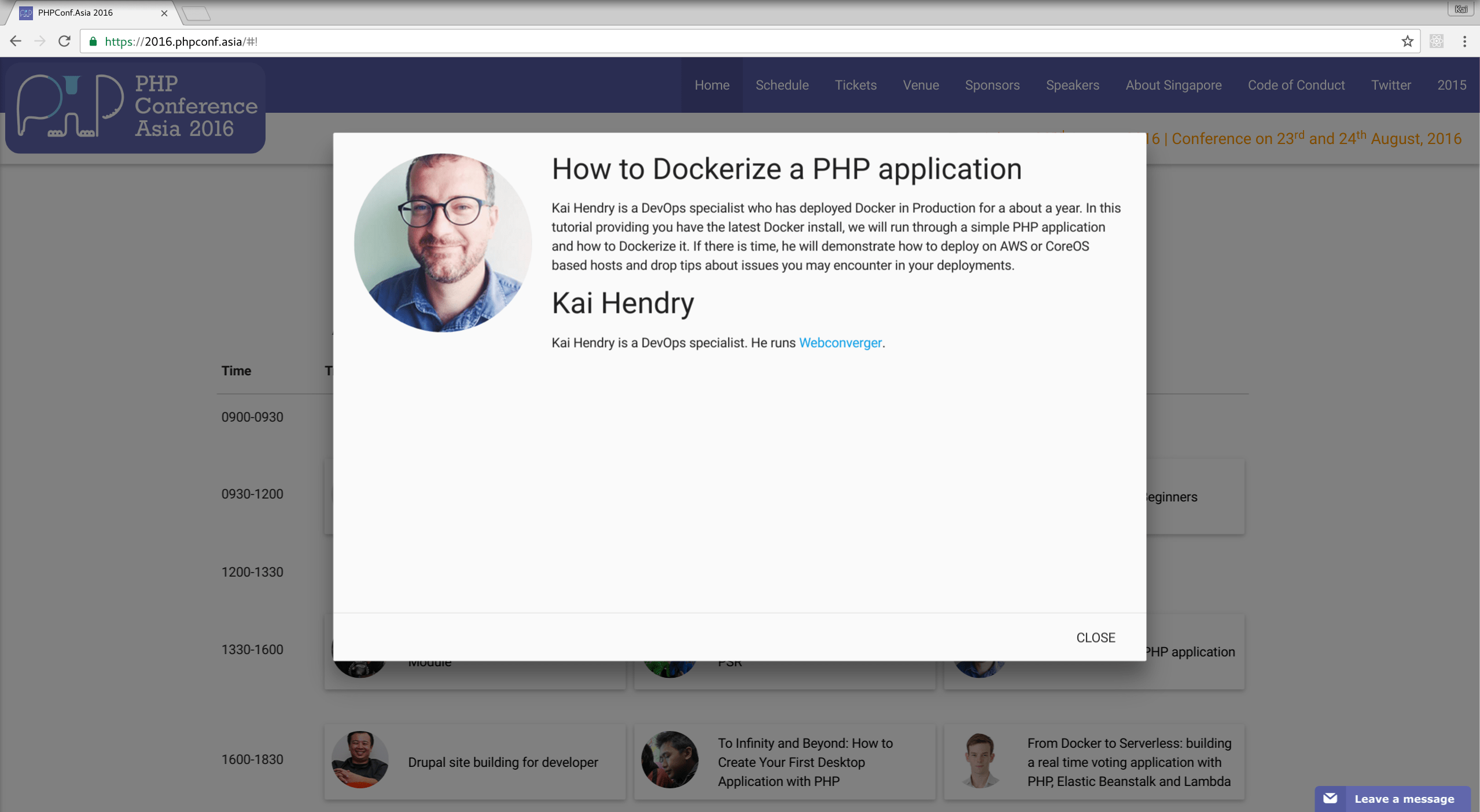Click inside the browser address bar

463,41
